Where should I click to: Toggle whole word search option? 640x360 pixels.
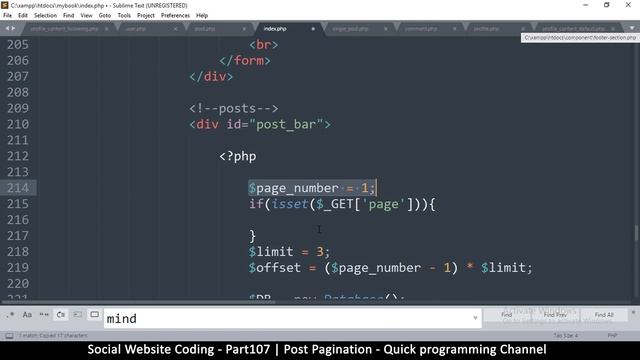coord(44,315)
